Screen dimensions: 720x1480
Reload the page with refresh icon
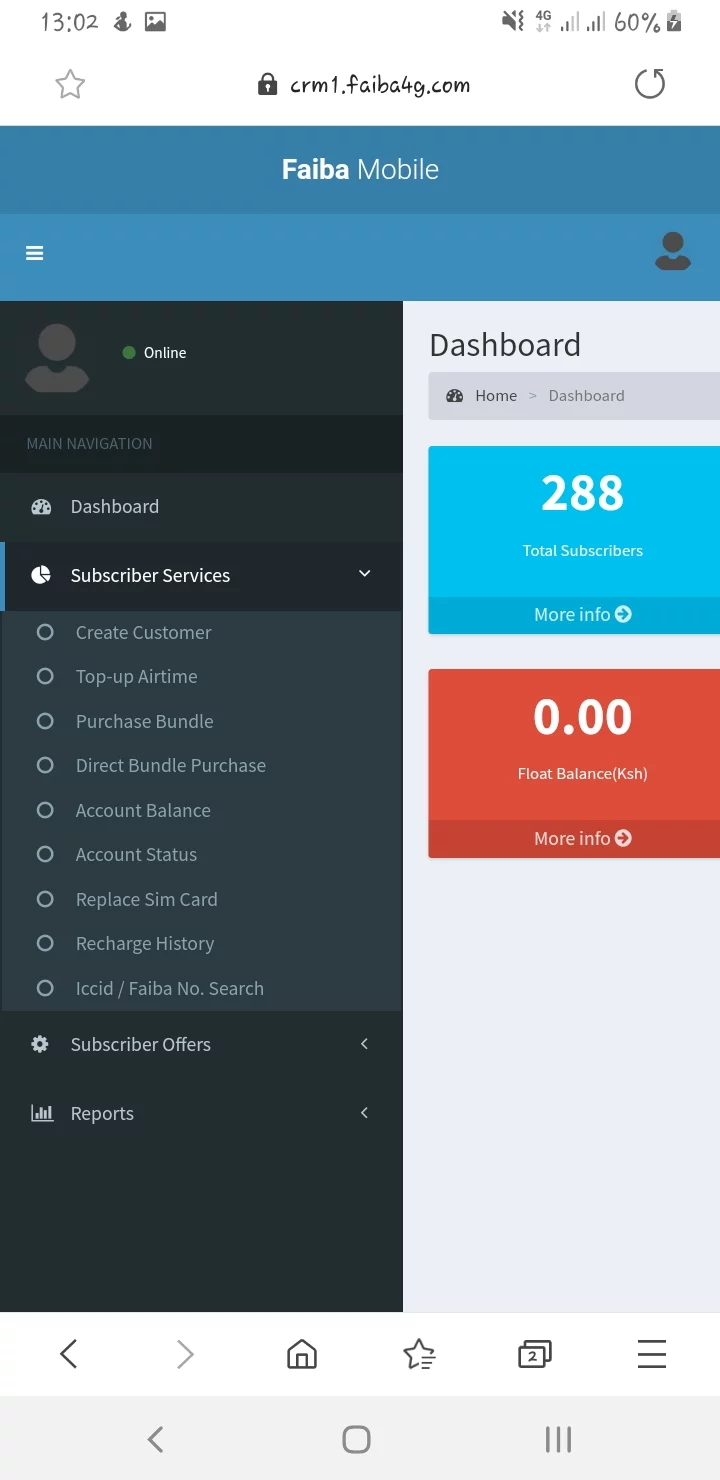click(650, 84)
